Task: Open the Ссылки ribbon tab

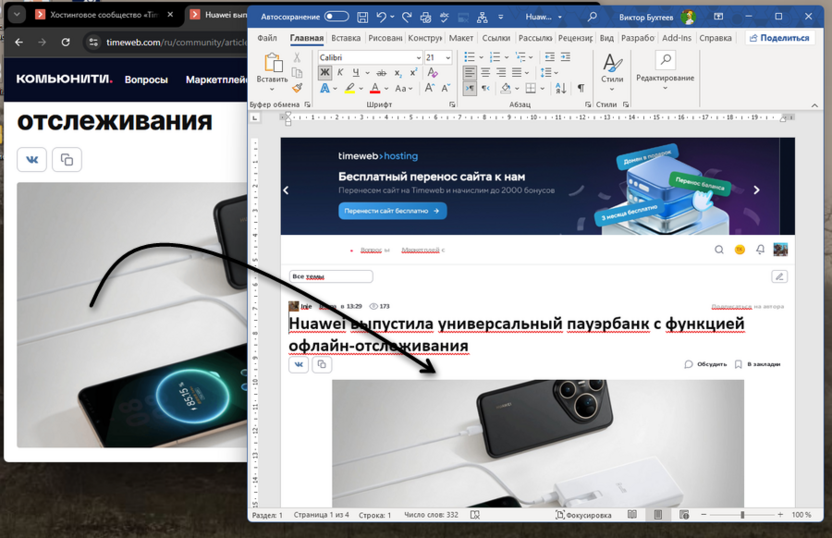Action: coord(496,38)
